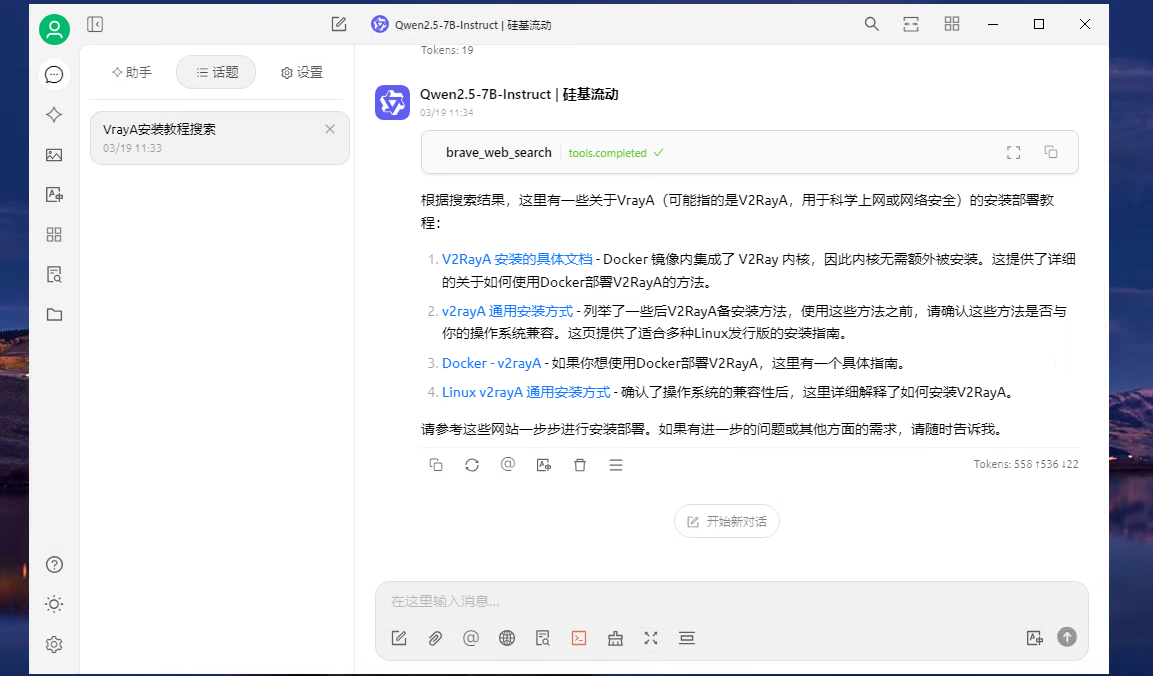Delete the assistant message
The image size is (1153, 676).
pyautogui.click(x=580, y=465)
